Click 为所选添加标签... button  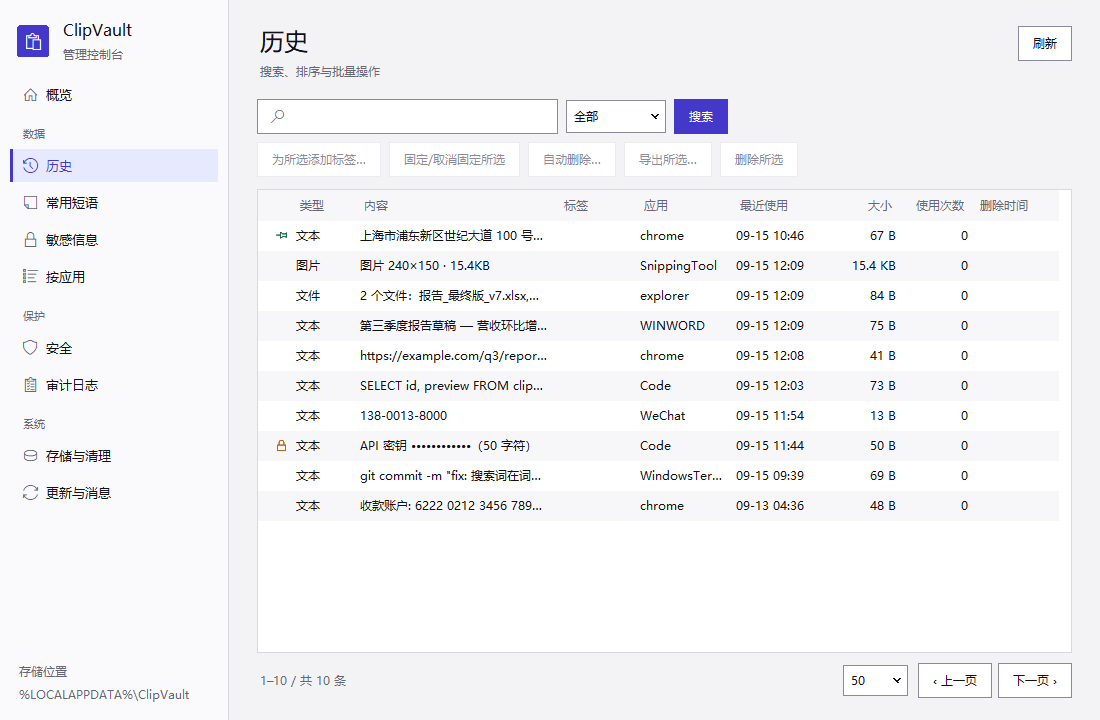[318, 159]
